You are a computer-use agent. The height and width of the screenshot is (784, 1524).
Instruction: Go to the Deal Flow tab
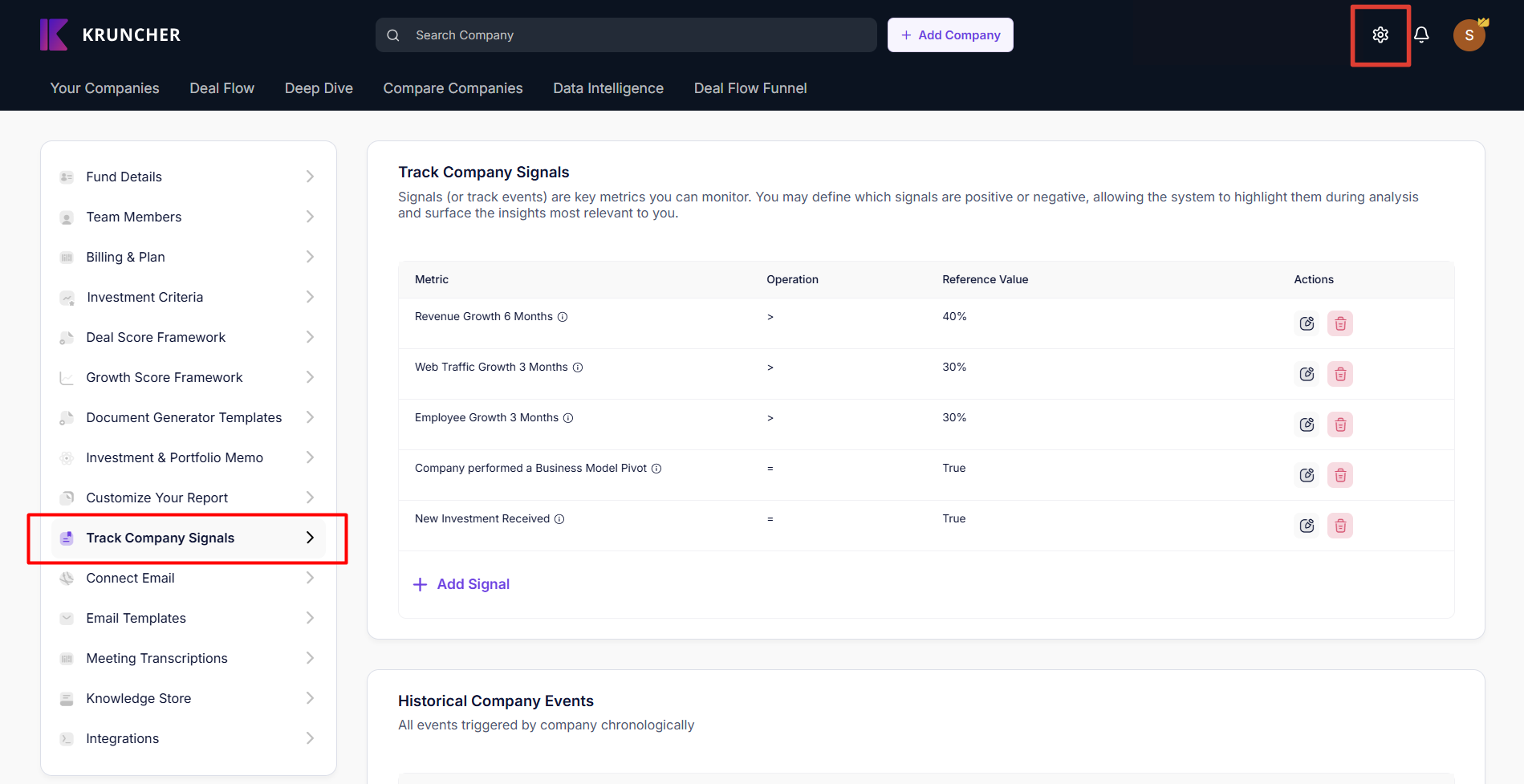[221, 88]
